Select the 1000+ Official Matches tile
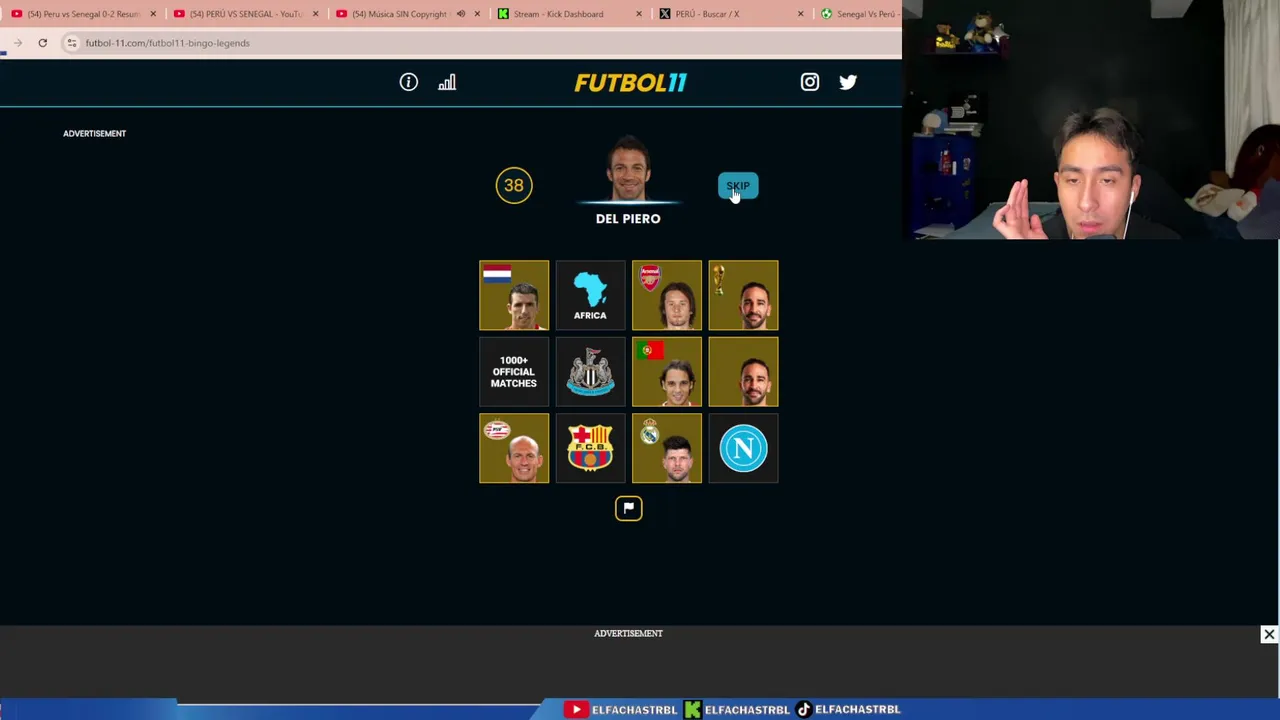The height and width of the screenshot is (720, 1280). coord(514,372)
